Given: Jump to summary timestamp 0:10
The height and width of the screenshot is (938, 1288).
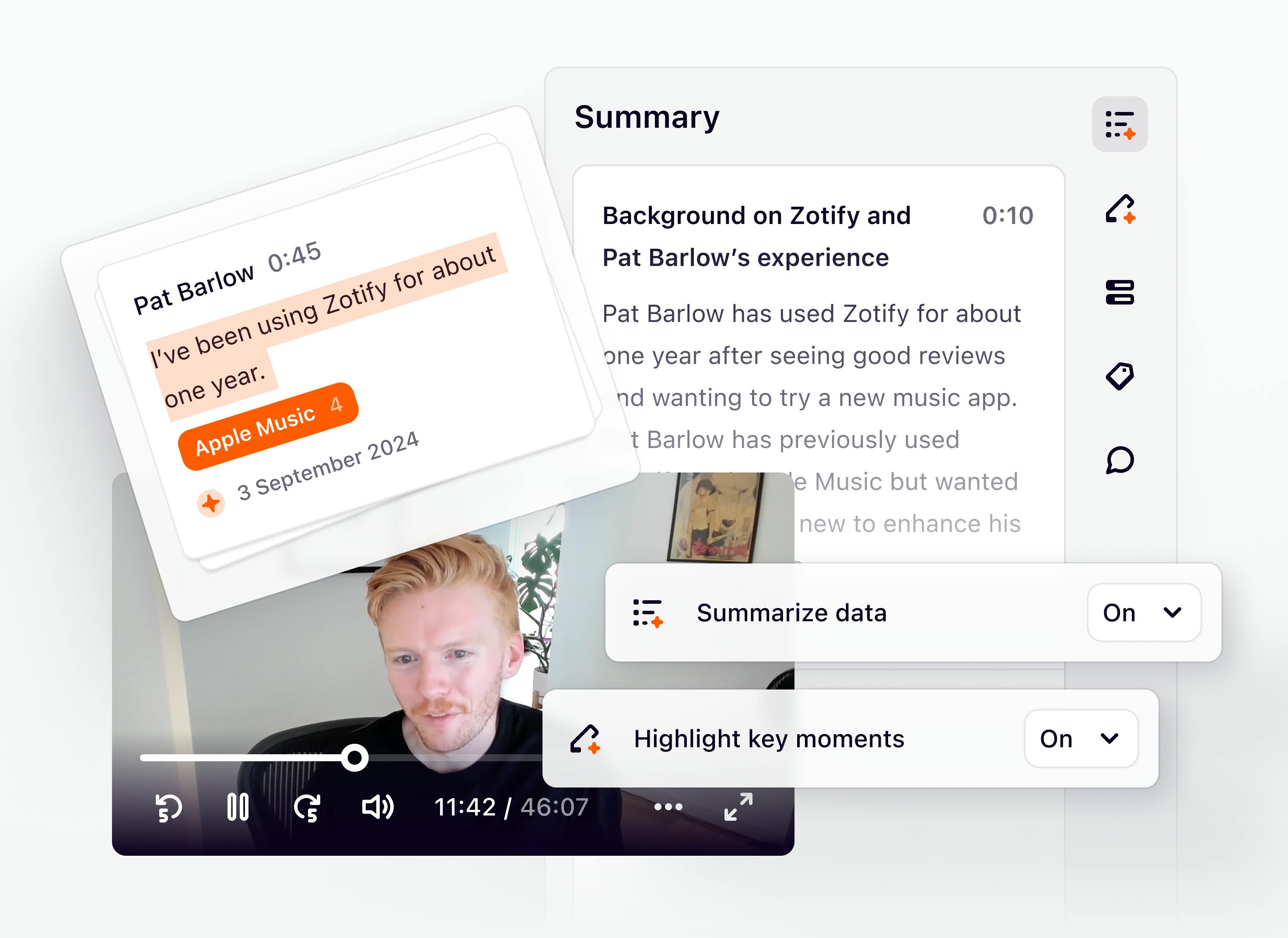Looking at the screenshot, I should coord(1008,216).
